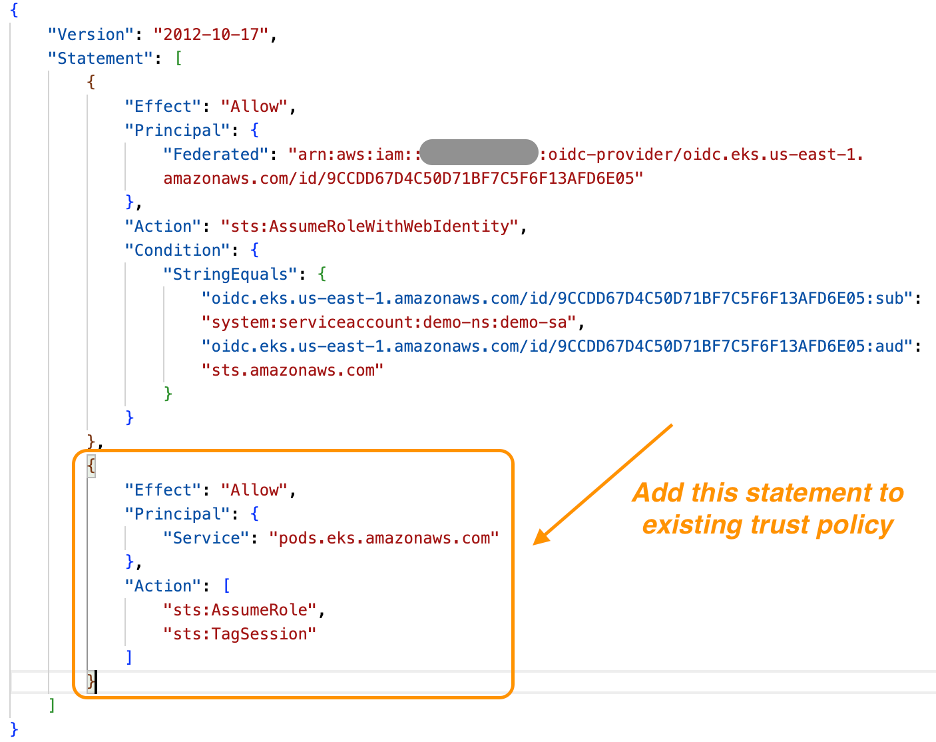Click the "Version" key in the policy

pyautogui.click(x=91, y=35)
